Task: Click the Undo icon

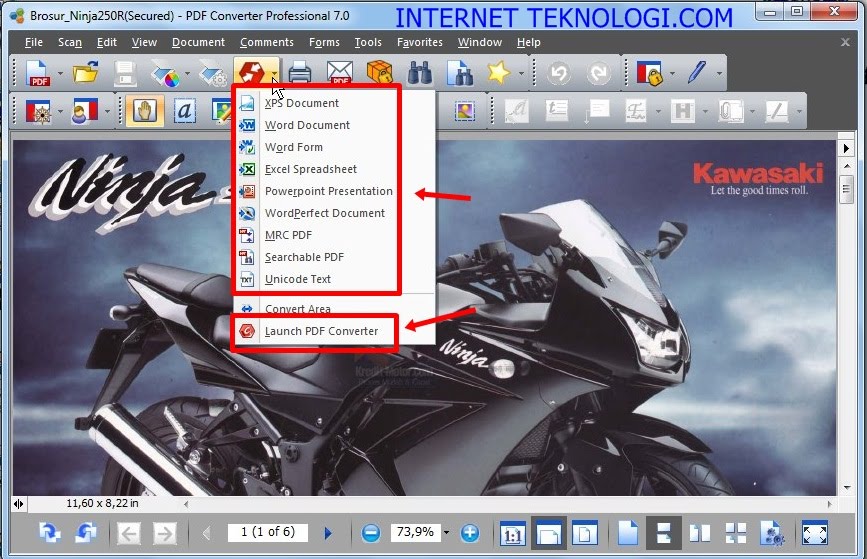Action: pyautogui.click(x=559, y=73)
